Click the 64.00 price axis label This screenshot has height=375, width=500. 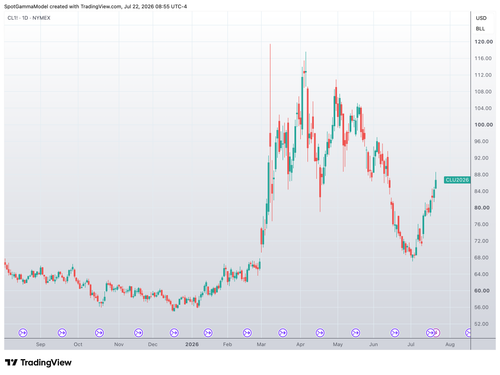coord(482,274)
